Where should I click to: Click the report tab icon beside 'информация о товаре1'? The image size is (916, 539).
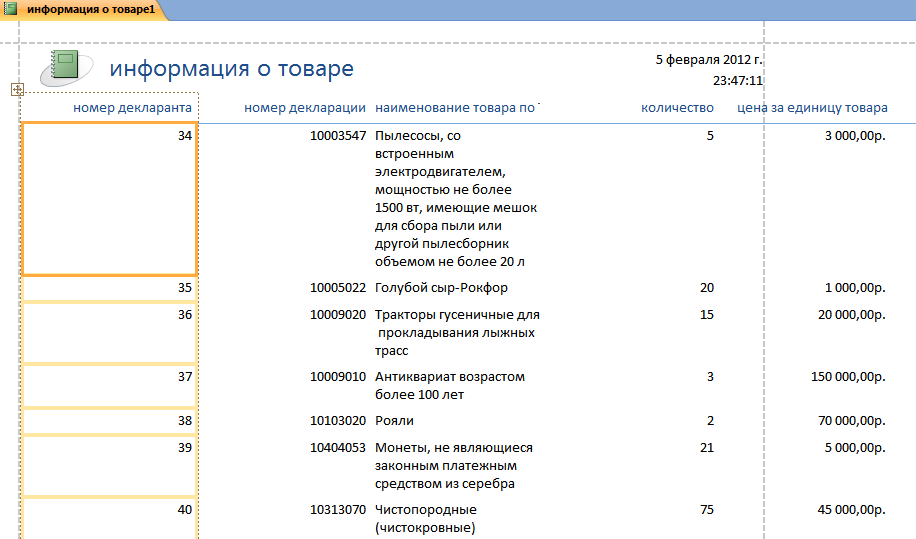click(x=11, y=9)
